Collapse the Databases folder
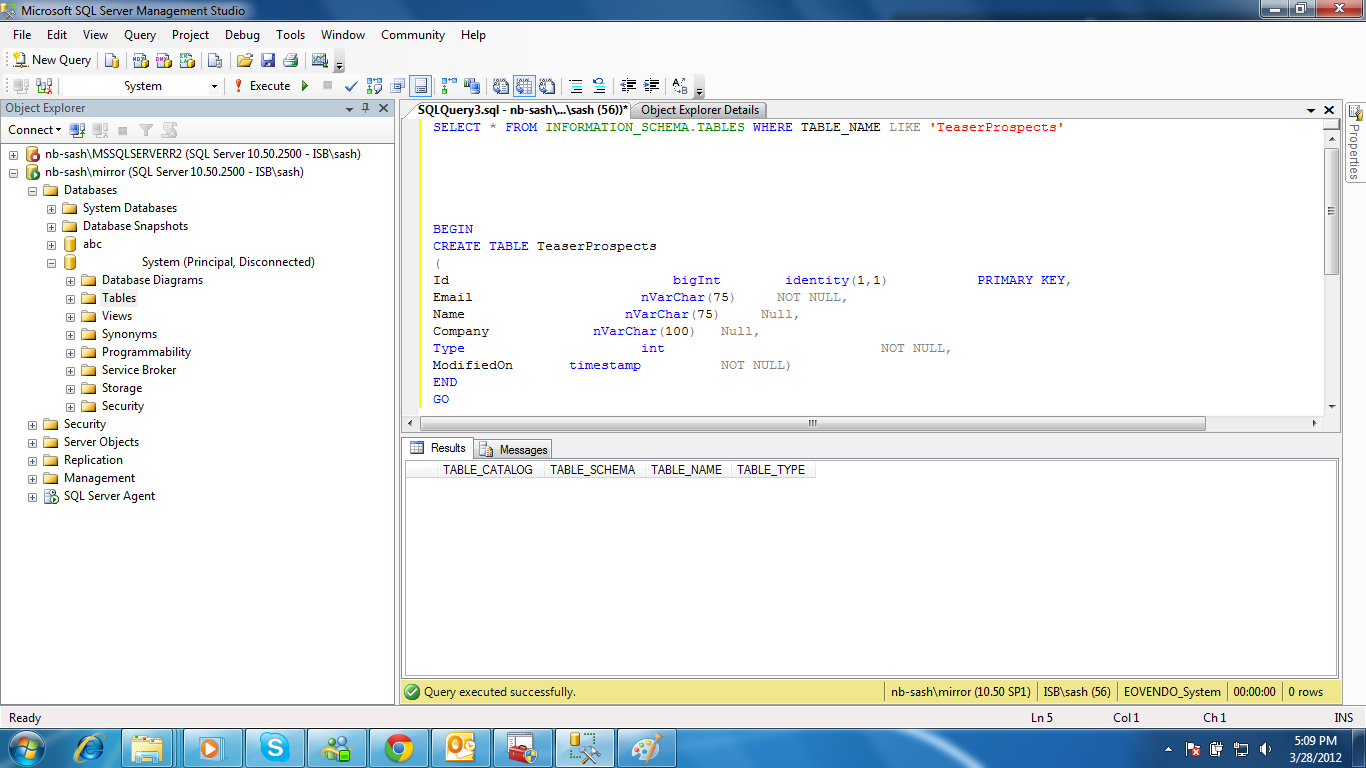The image size is (1366, 768). click(34, 190)
